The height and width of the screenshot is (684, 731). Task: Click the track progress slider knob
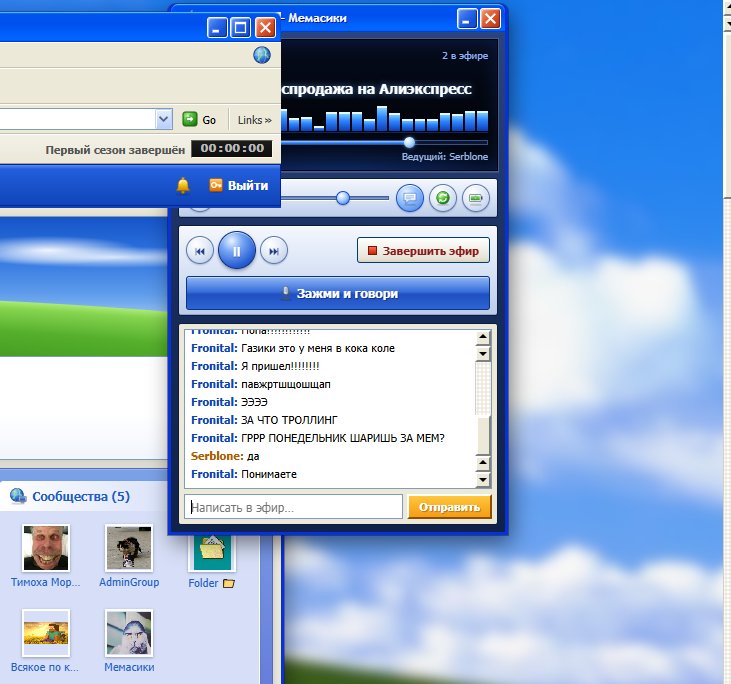coord(409,142)
